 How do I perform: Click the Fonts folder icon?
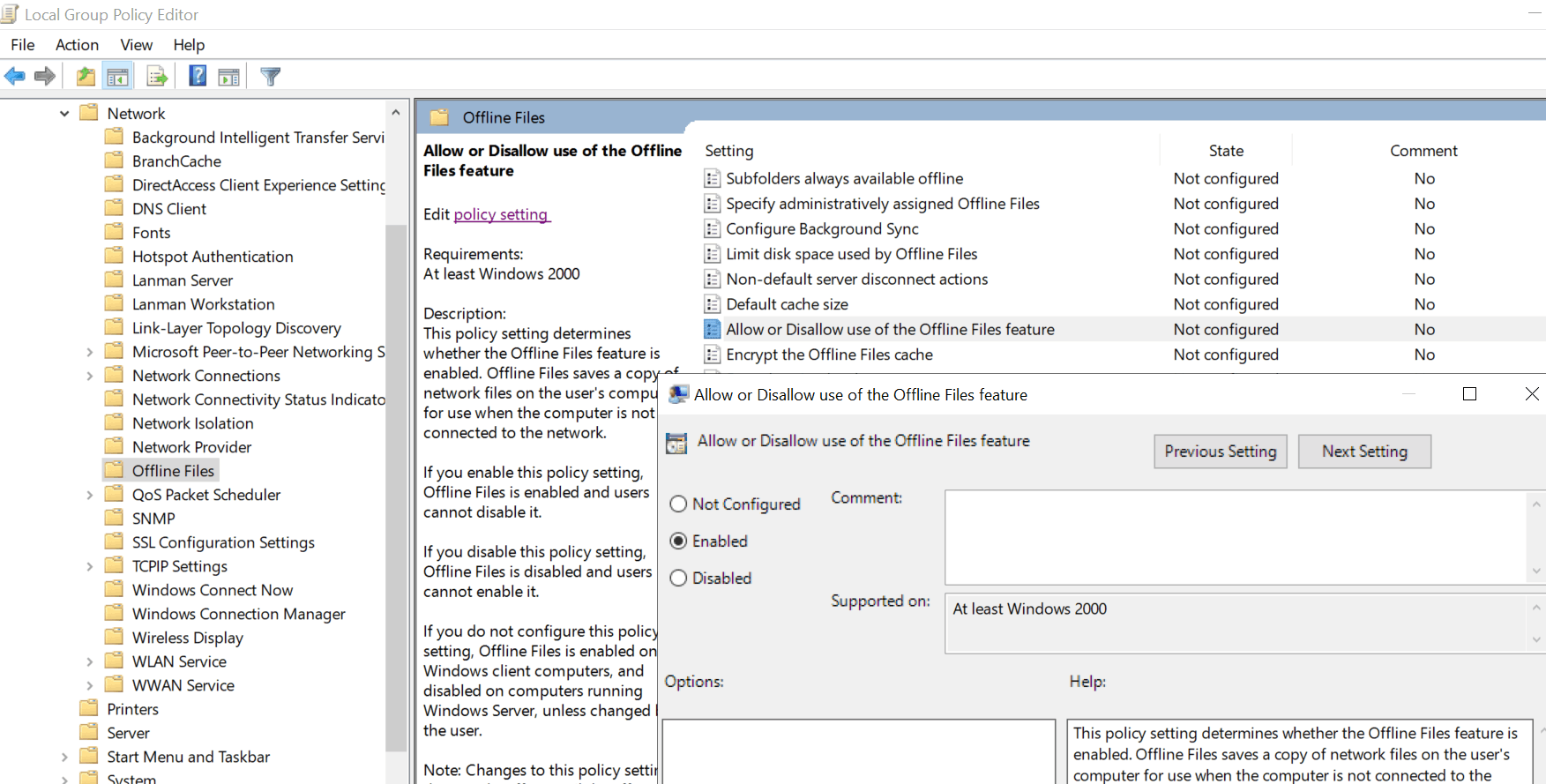[x=114, y=232]
